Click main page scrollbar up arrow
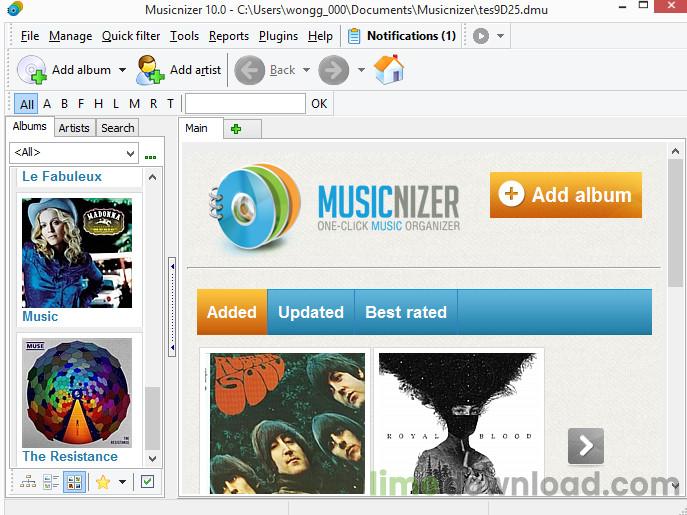The width and height of the screenshot is (687, 515). 676,152
